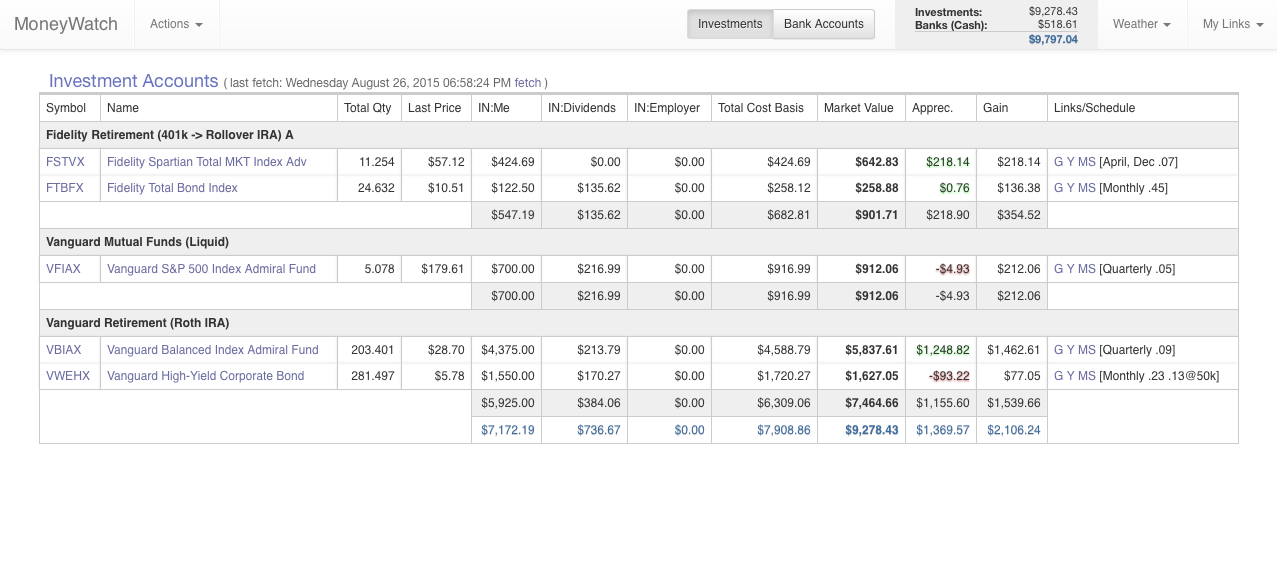Click the Investment Accounts heading
This screenshot has height=585, width=1277.
click(x=133, y=81)
